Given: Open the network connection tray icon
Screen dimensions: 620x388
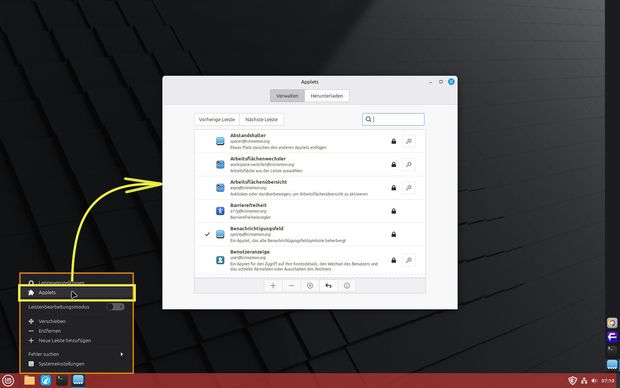Looking at the screenshot, I should (584, 381).
